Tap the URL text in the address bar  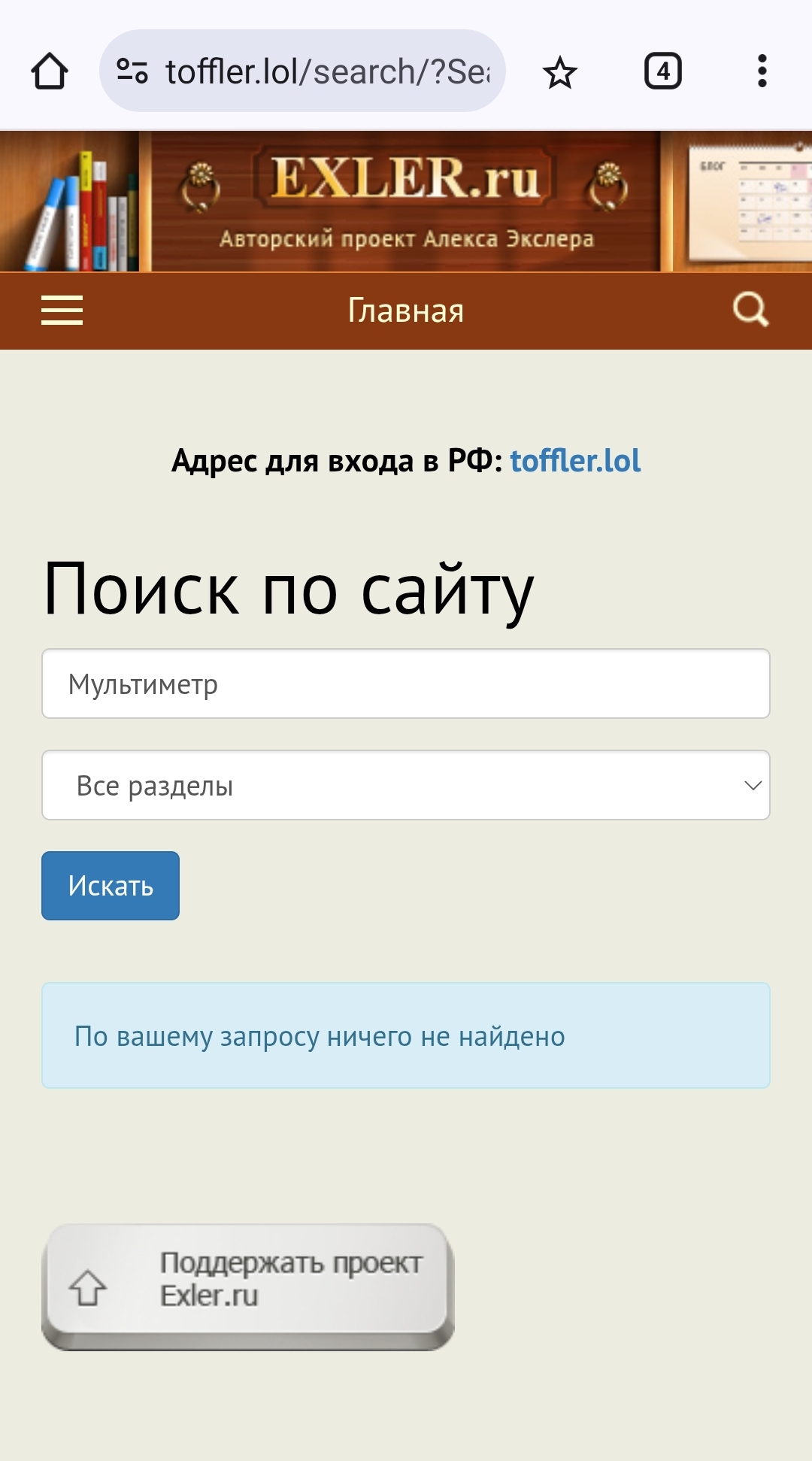tap(327, 71)
